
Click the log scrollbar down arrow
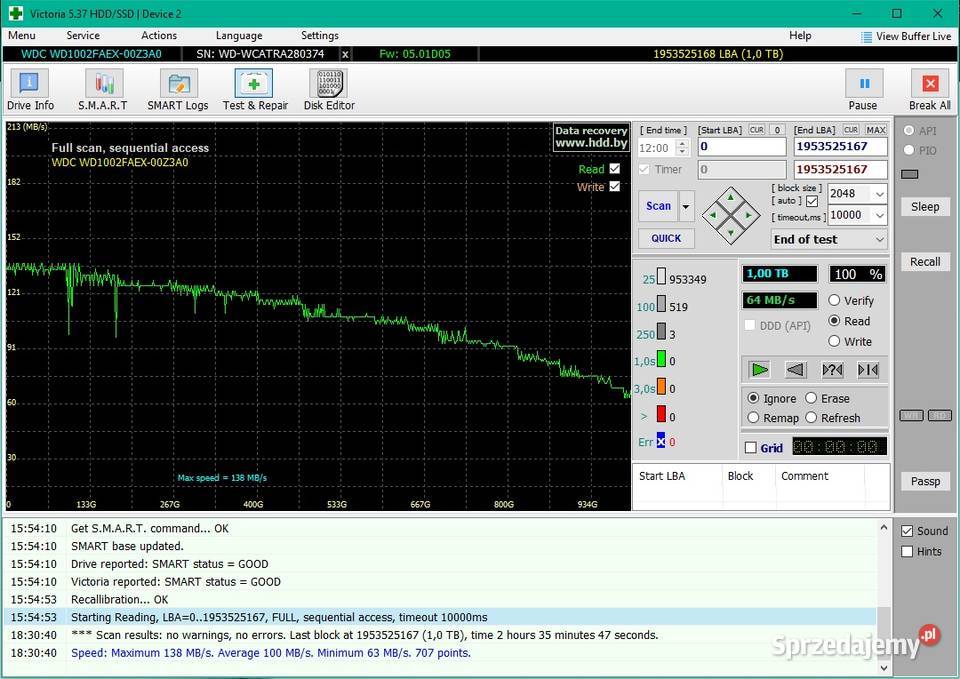pyautogui.click(x=883, y=667)
